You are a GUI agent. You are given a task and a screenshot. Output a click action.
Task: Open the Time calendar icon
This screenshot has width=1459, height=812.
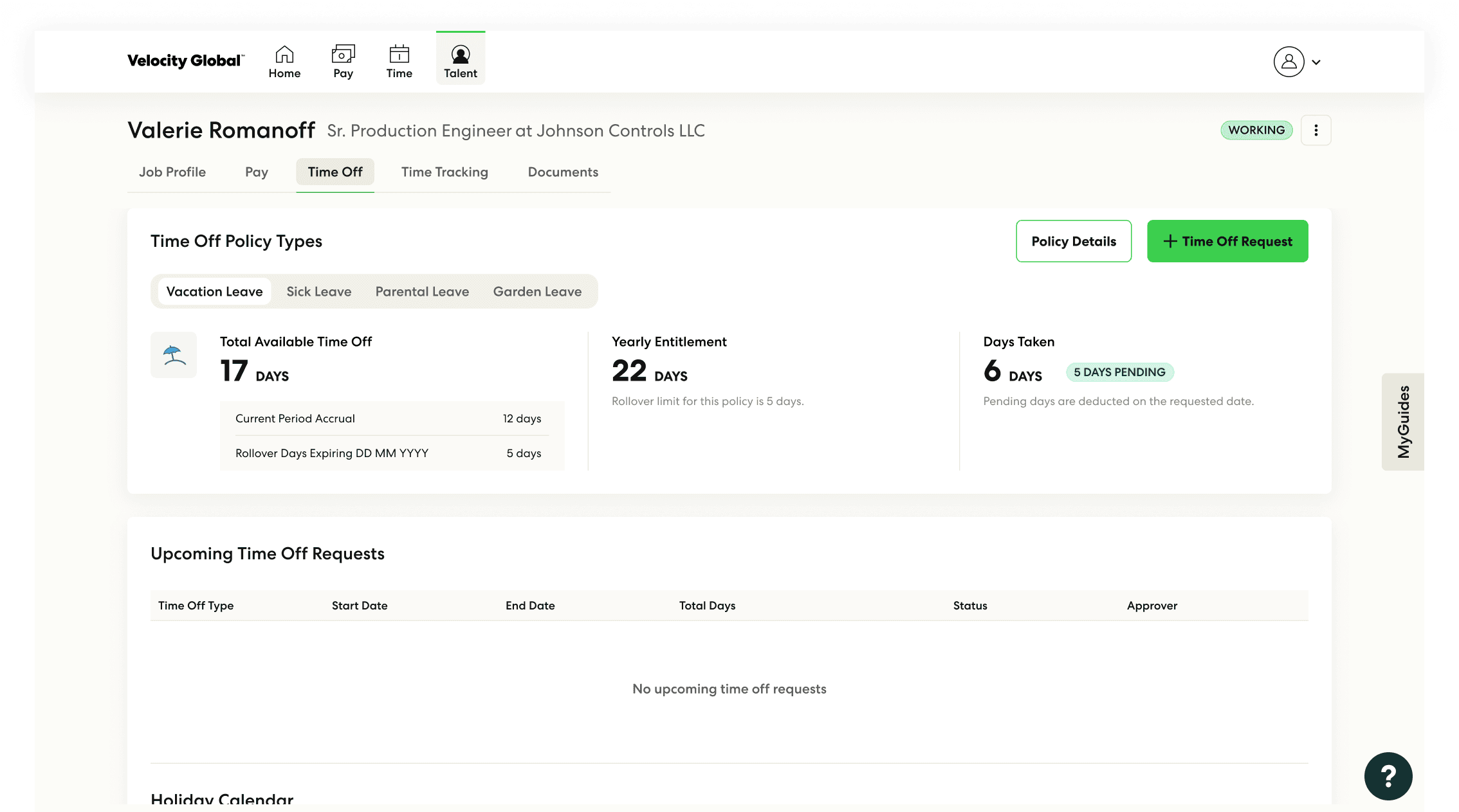(399, 54)
